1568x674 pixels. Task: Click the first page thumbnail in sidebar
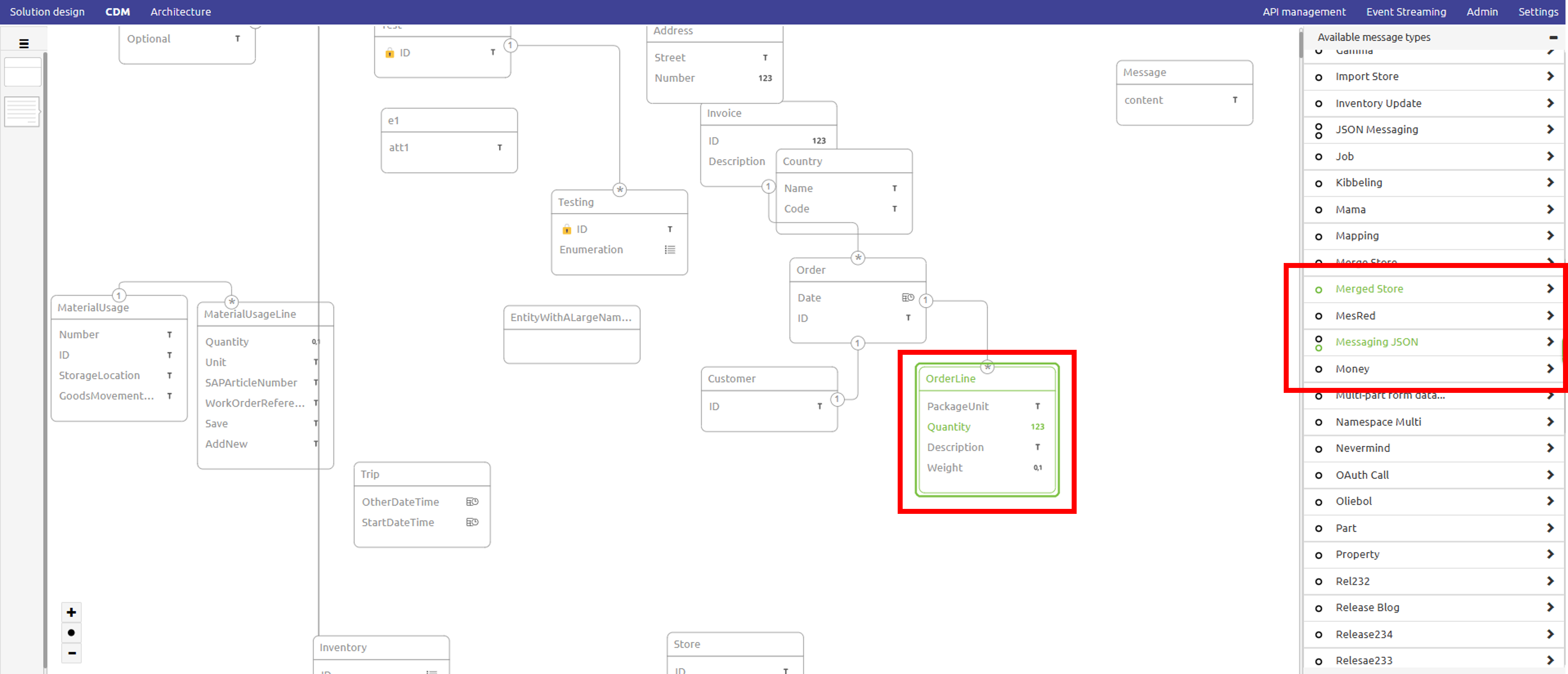click(x=22, y=72)
